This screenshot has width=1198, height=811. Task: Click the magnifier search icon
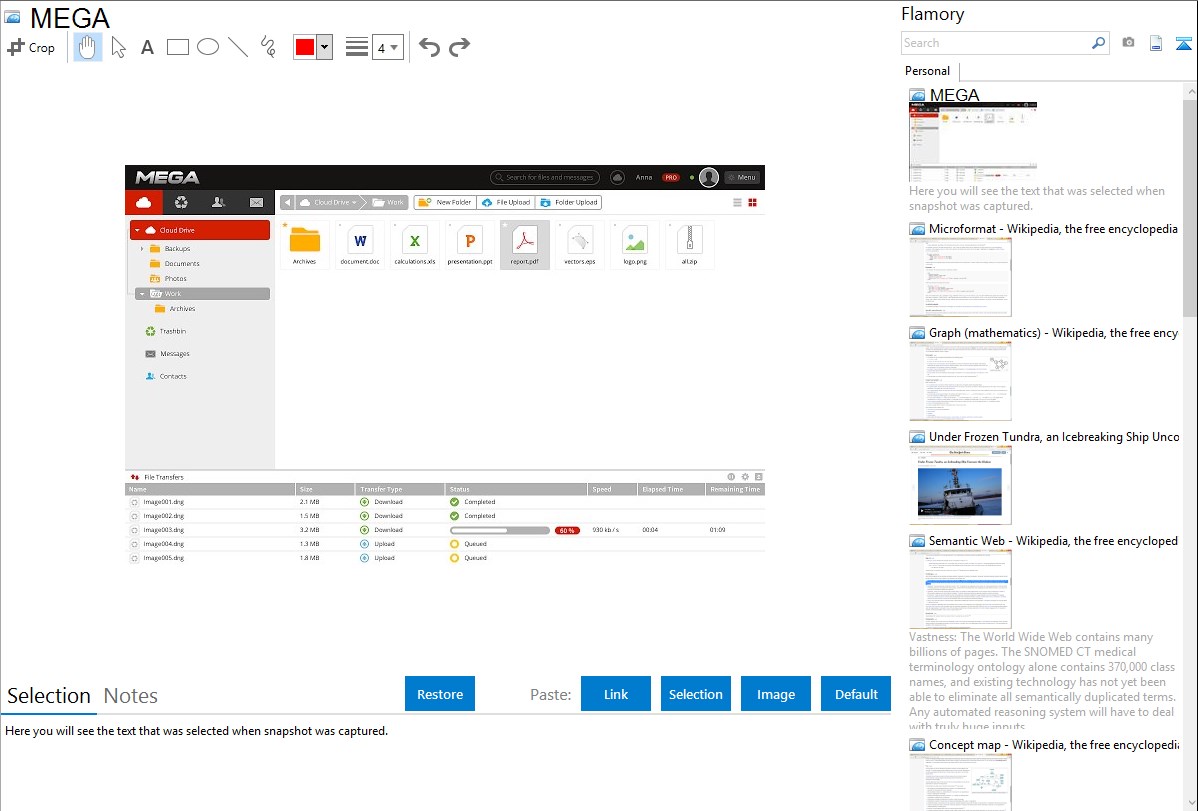(1098, 43)
